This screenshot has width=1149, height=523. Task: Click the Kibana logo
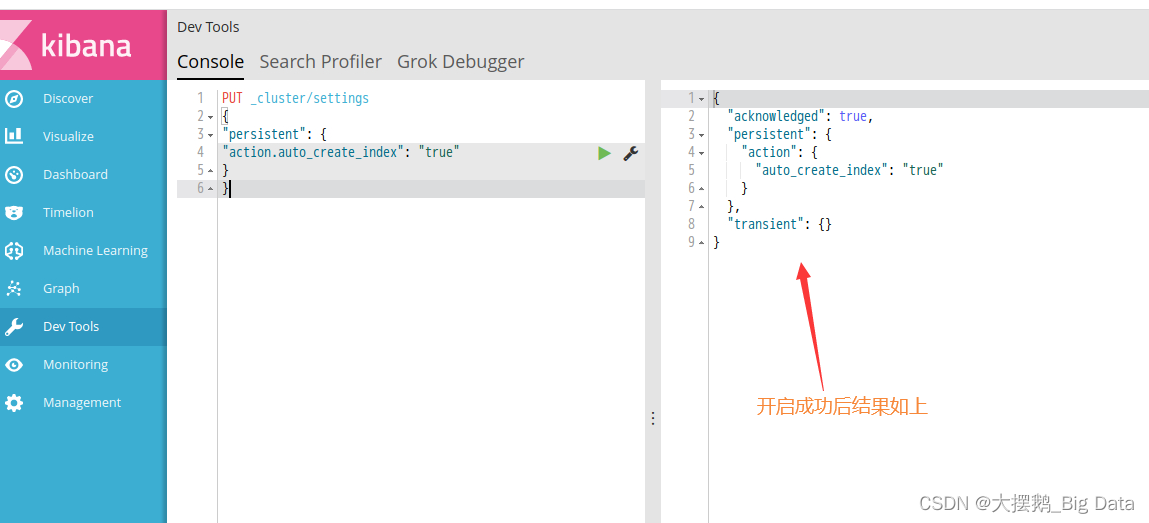[66, 45]
